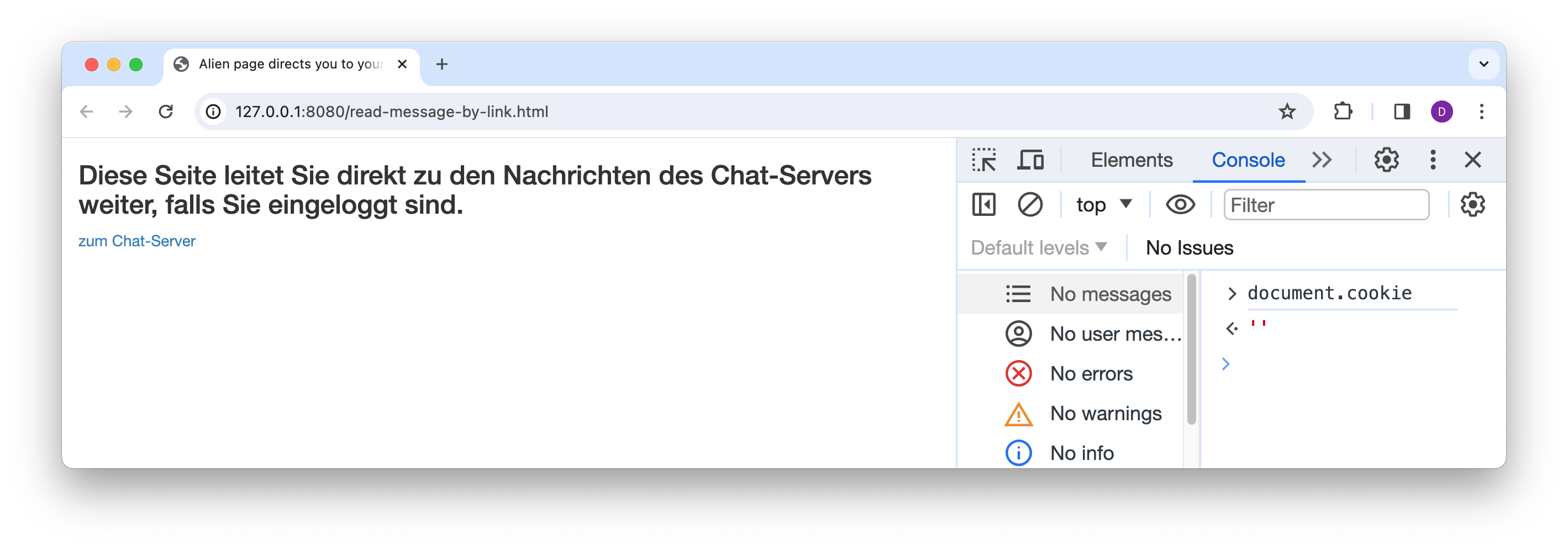Click the address bar URL
Screen dimensions: 1568x550
(x=391, y=112)
